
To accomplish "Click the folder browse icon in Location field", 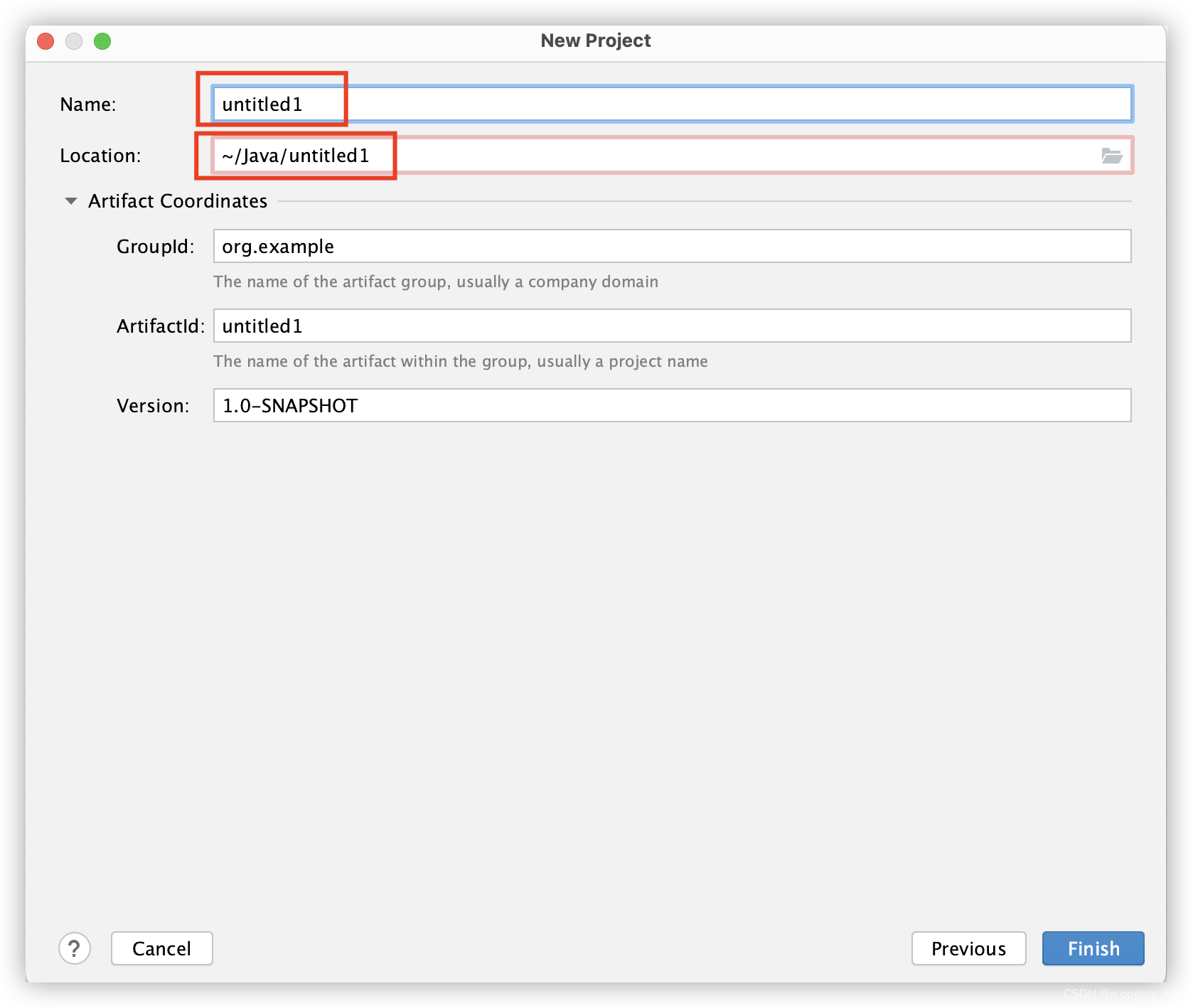I will (1111, 156).
